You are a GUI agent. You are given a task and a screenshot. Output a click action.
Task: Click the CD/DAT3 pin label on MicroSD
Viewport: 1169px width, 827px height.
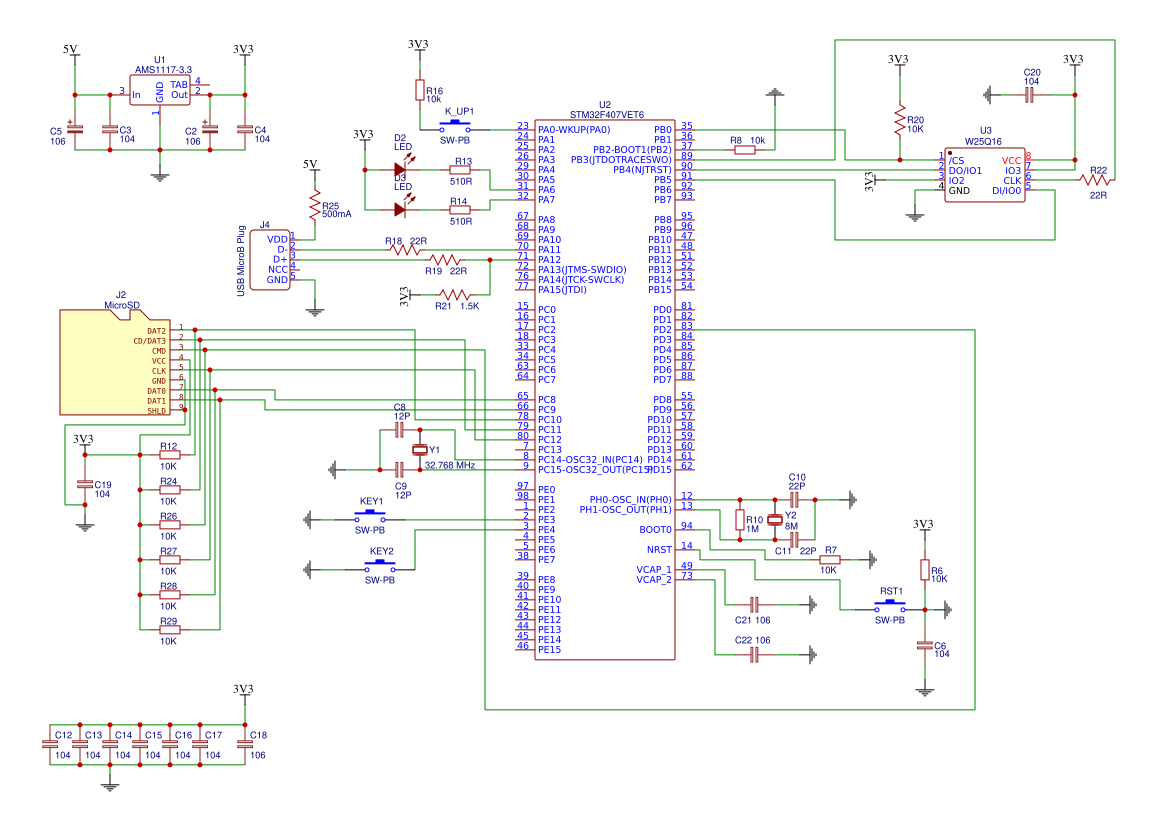150,341
